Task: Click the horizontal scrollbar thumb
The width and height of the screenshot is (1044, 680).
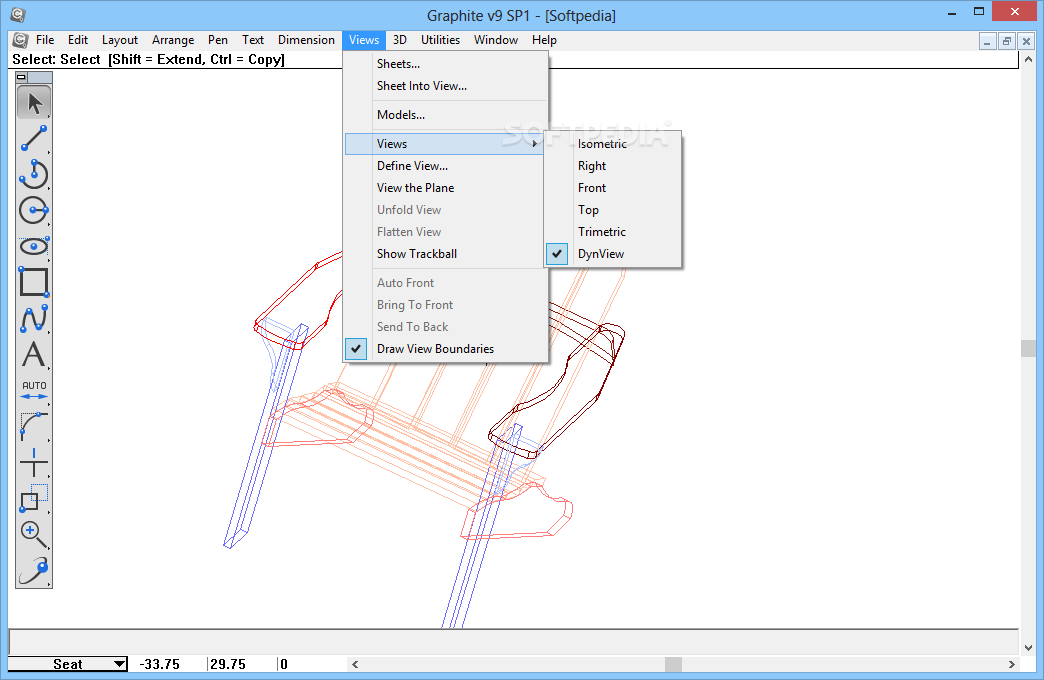Action: 673,664
